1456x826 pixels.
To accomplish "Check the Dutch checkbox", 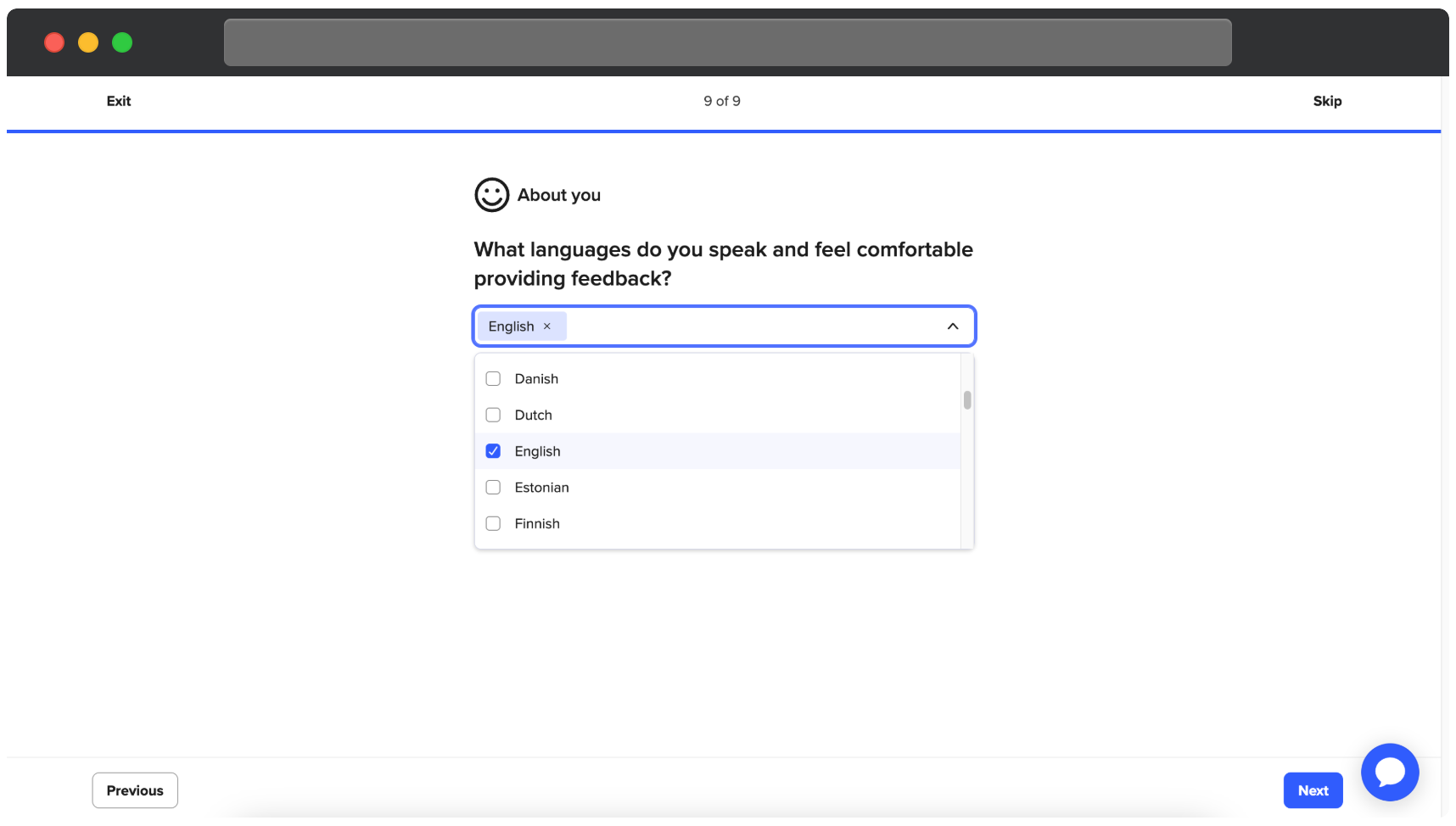I will click(493, 416).
